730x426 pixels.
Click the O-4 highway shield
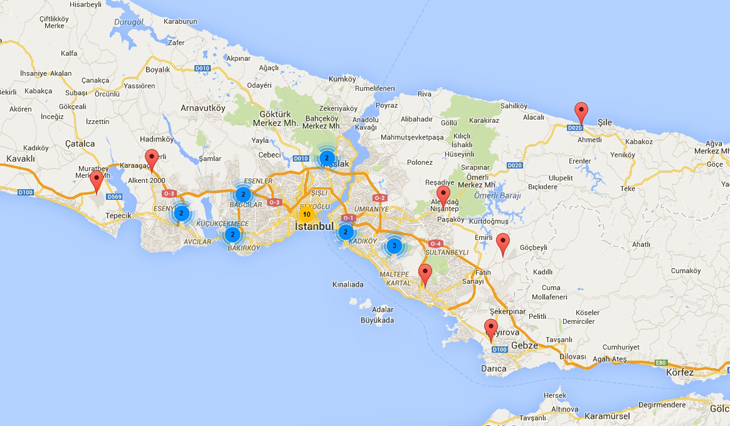pos(435,243)
